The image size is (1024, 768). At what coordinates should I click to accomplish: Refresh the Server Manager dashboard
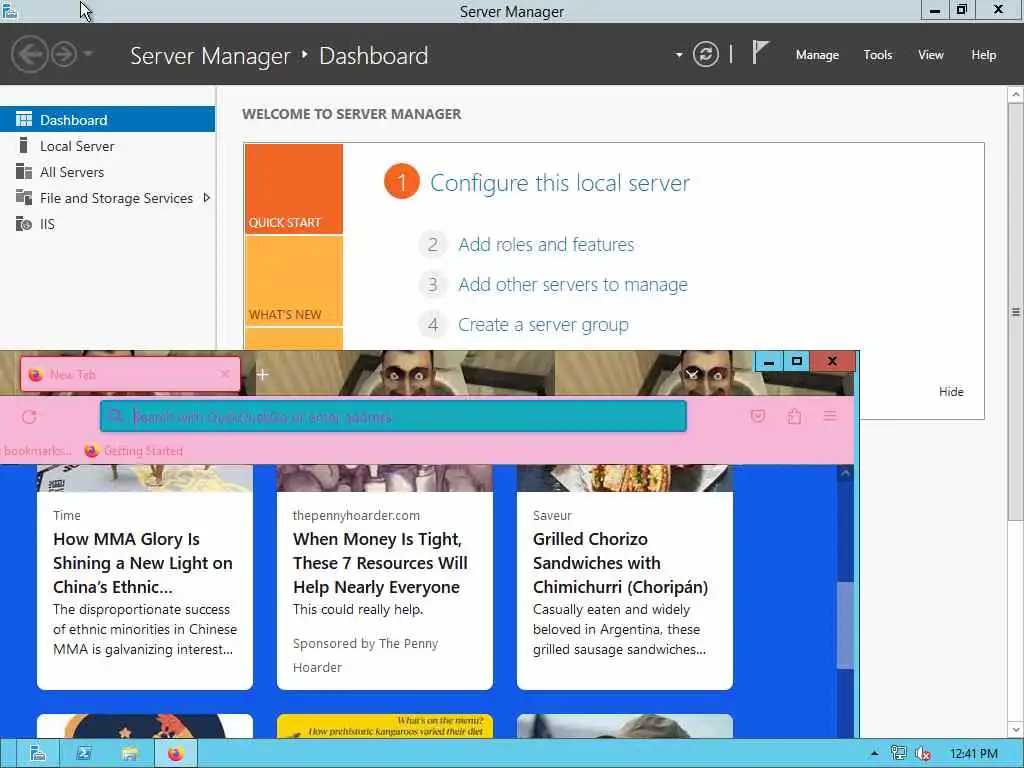coord(705,54)
